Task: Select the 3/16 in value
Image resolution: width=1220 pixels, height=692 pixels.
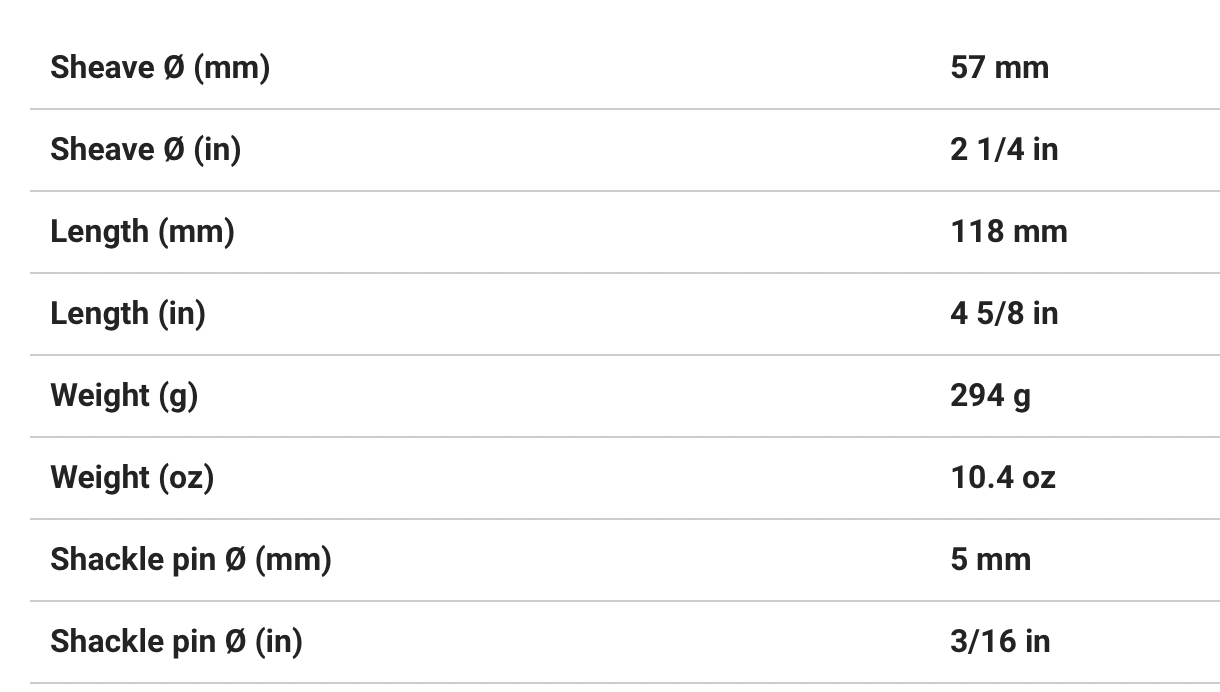Action: [1000, 641]
